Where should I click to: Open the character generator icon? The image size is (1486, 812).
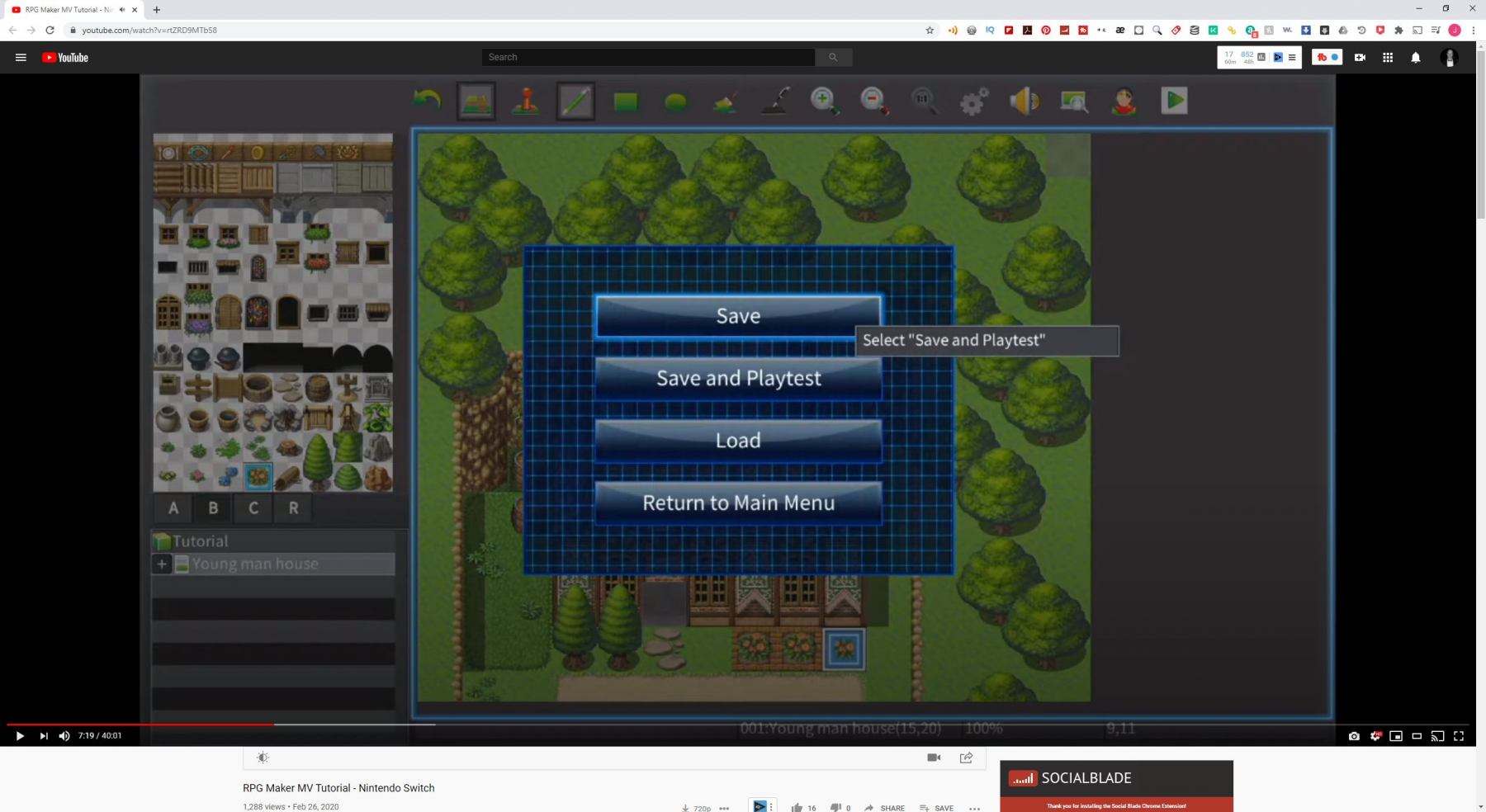point(1124,101)
